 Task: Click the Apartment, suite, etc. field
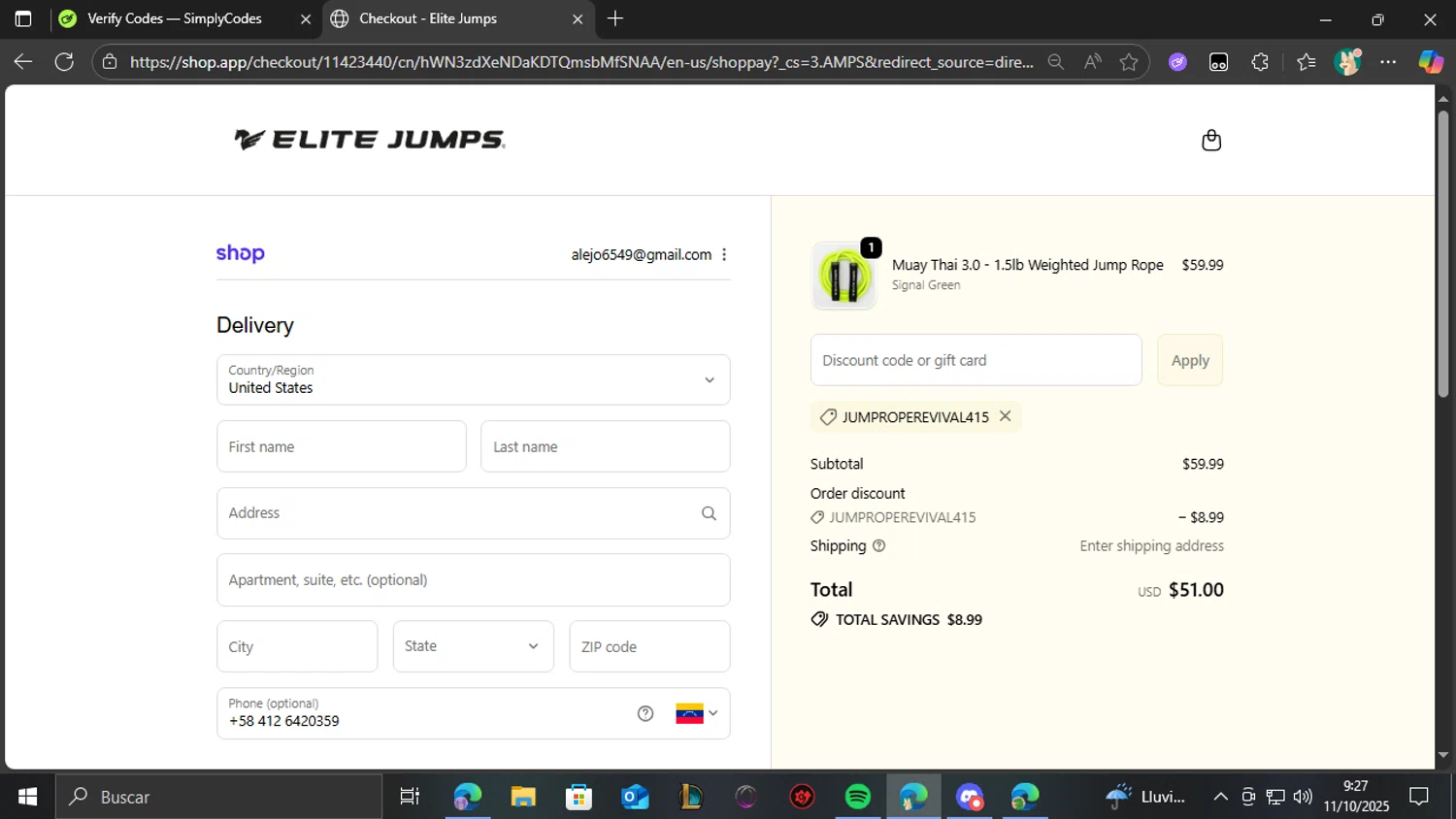point(474,580)
